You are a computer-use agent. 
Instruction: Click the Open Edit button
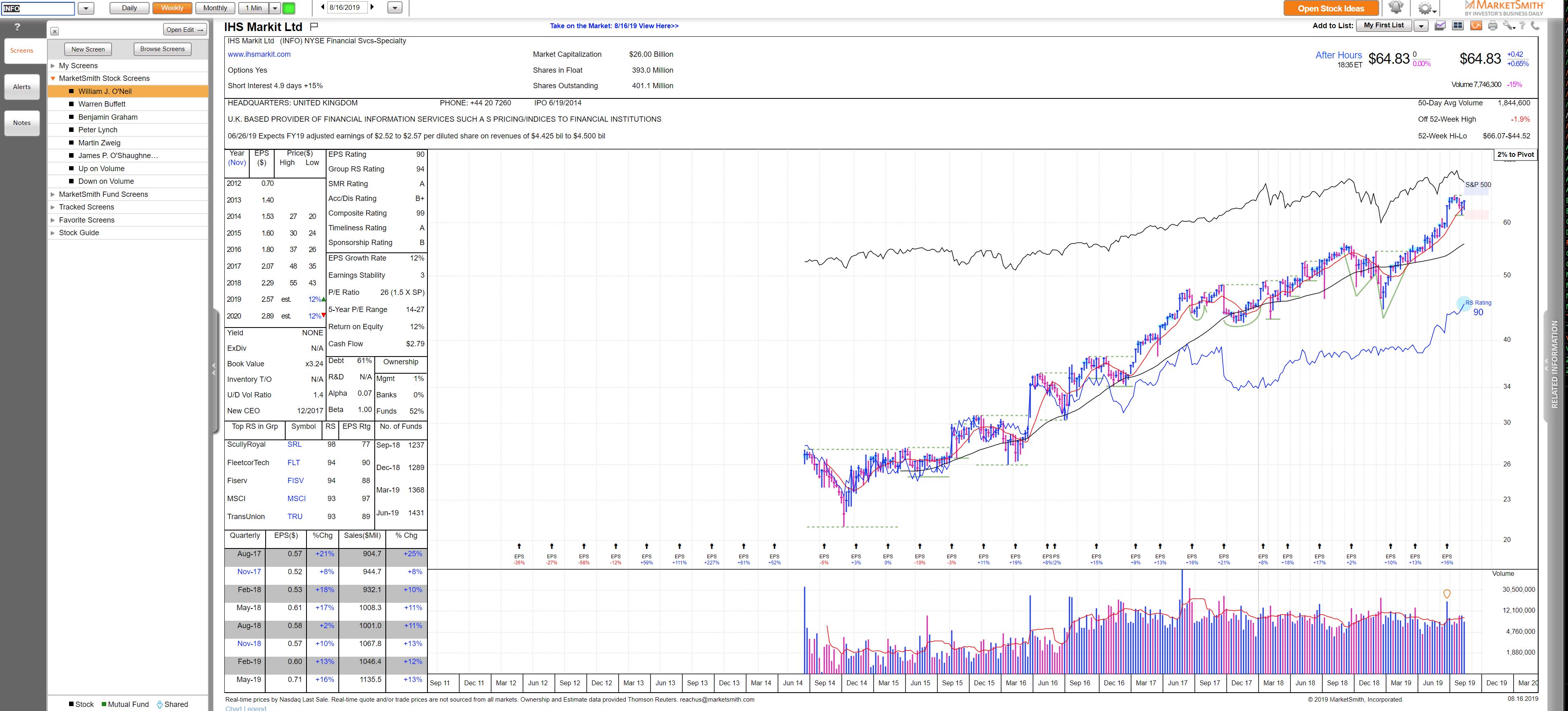click(x=185, y=30)
